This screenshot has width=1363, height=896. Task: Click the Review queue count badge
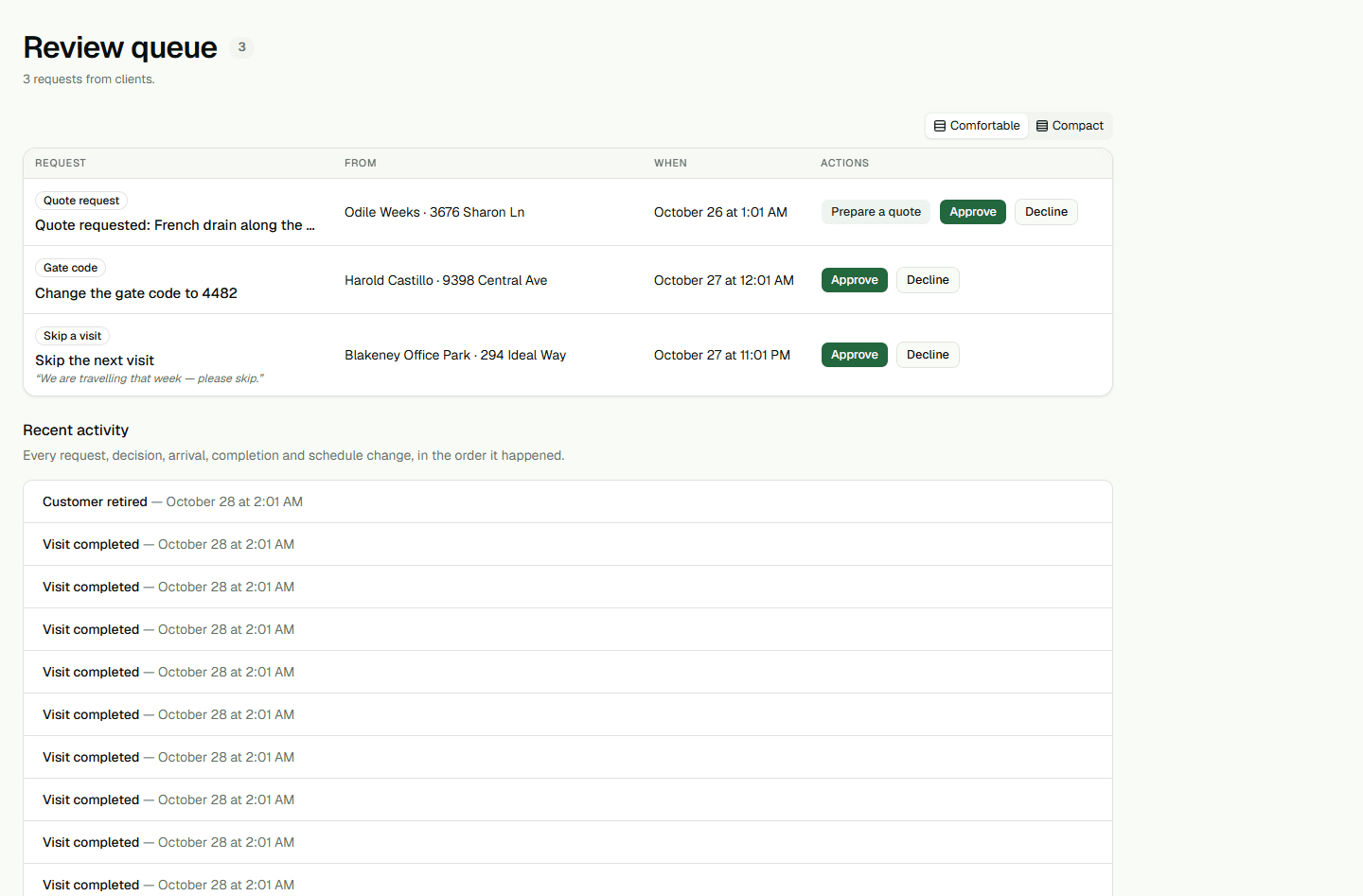point(242,47)
